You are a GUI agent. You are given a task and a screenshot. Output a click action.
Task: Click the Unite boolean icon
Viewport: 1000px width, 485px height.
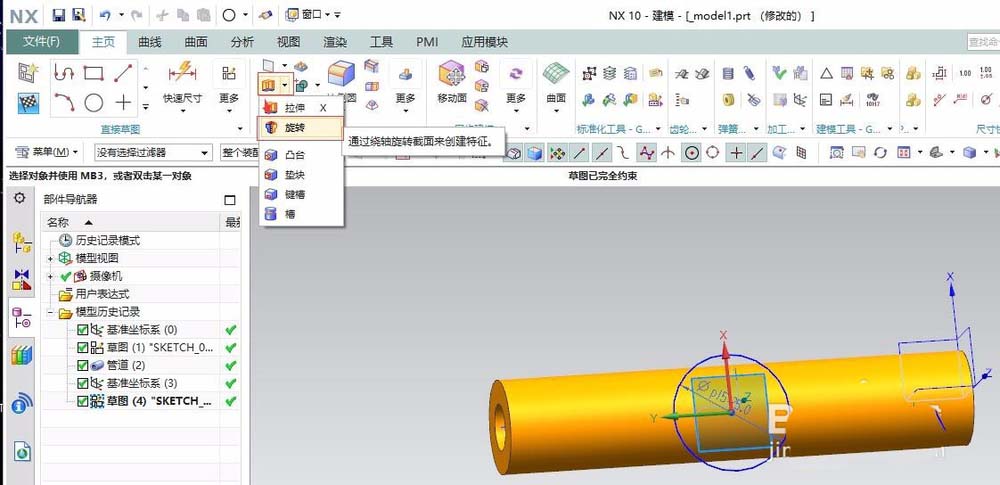pos(301,84)
